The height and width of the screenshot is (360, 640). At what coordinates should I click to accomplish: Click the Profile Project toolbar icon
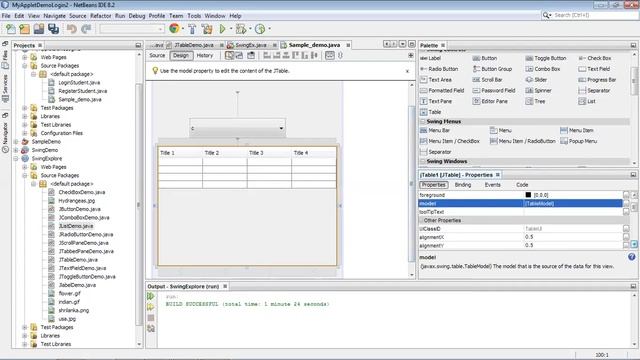pyautogui.click(x=260, y=29)
